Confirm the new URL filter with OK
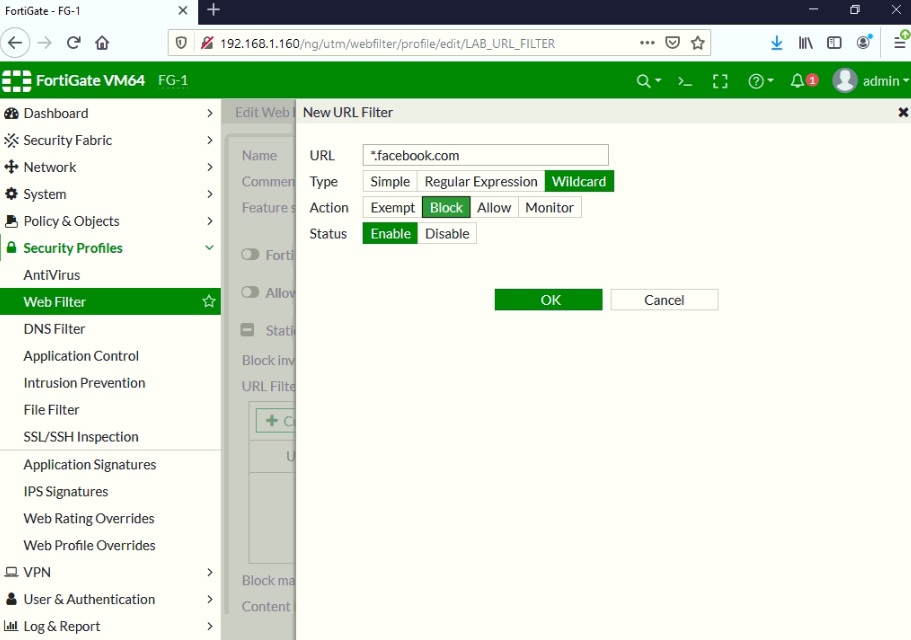Screen dimensions: 911x640 click(x=547, y=298)
